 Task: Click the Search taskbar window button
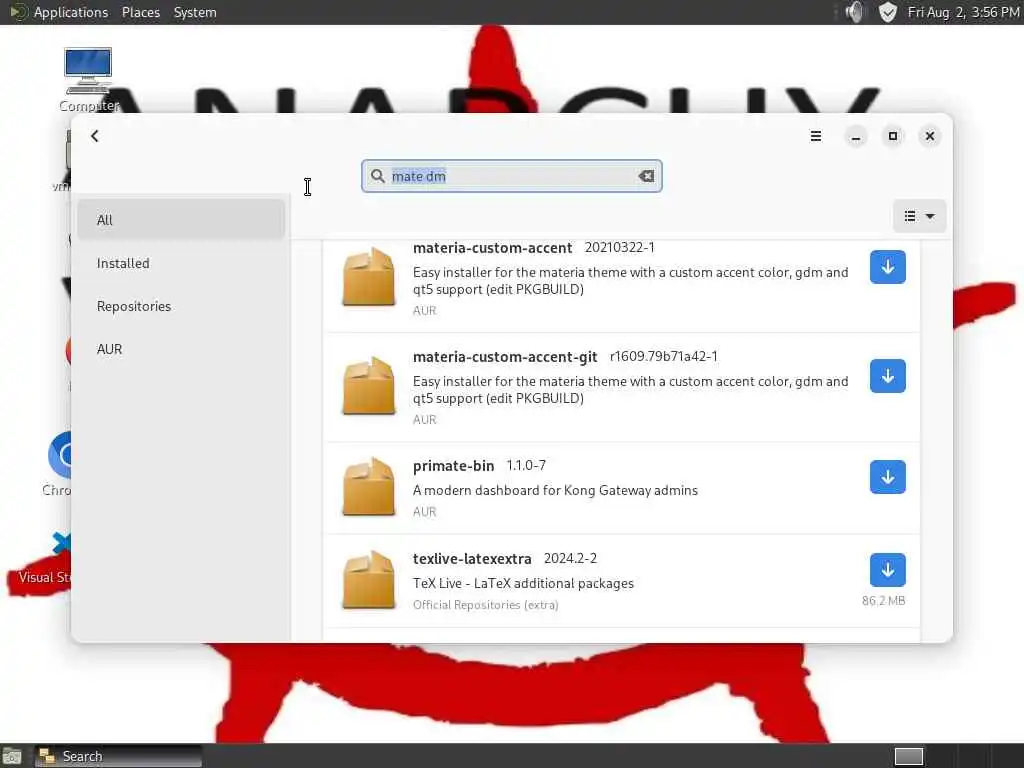coord(118,756)
